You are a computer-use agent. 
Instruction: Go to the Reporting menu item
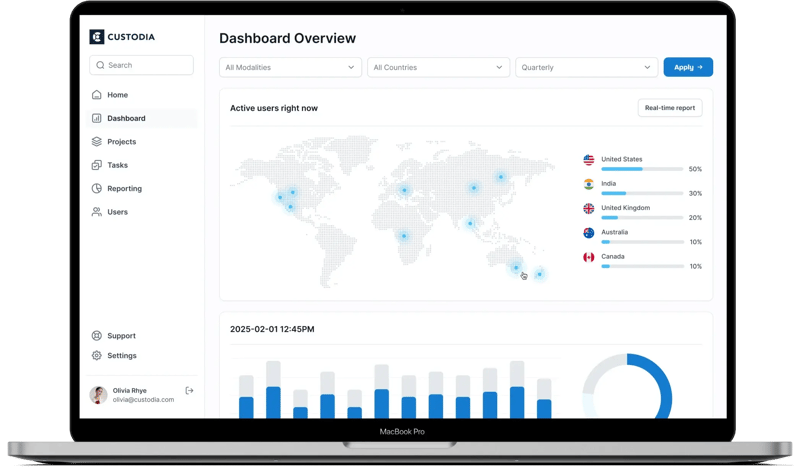124,188
